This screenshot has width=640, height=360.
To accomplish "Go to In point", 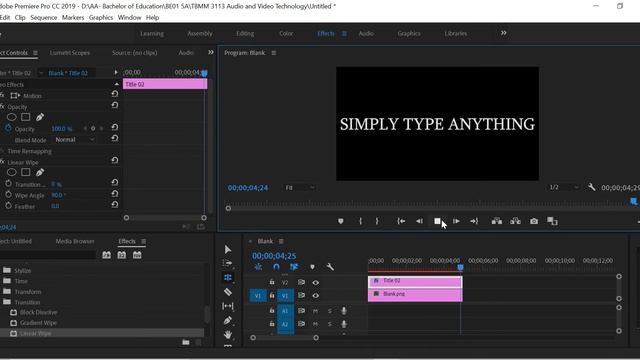I will (x=401, y=221).
